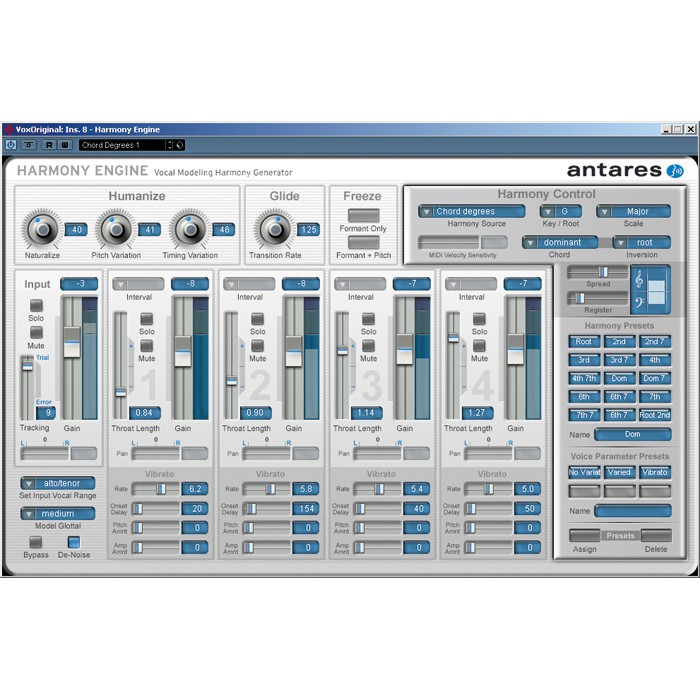The height and width of the screenshot is (700, 700).
Task: Select the 2nd 7 harmony preset
Action: click(x=655, y=342)
